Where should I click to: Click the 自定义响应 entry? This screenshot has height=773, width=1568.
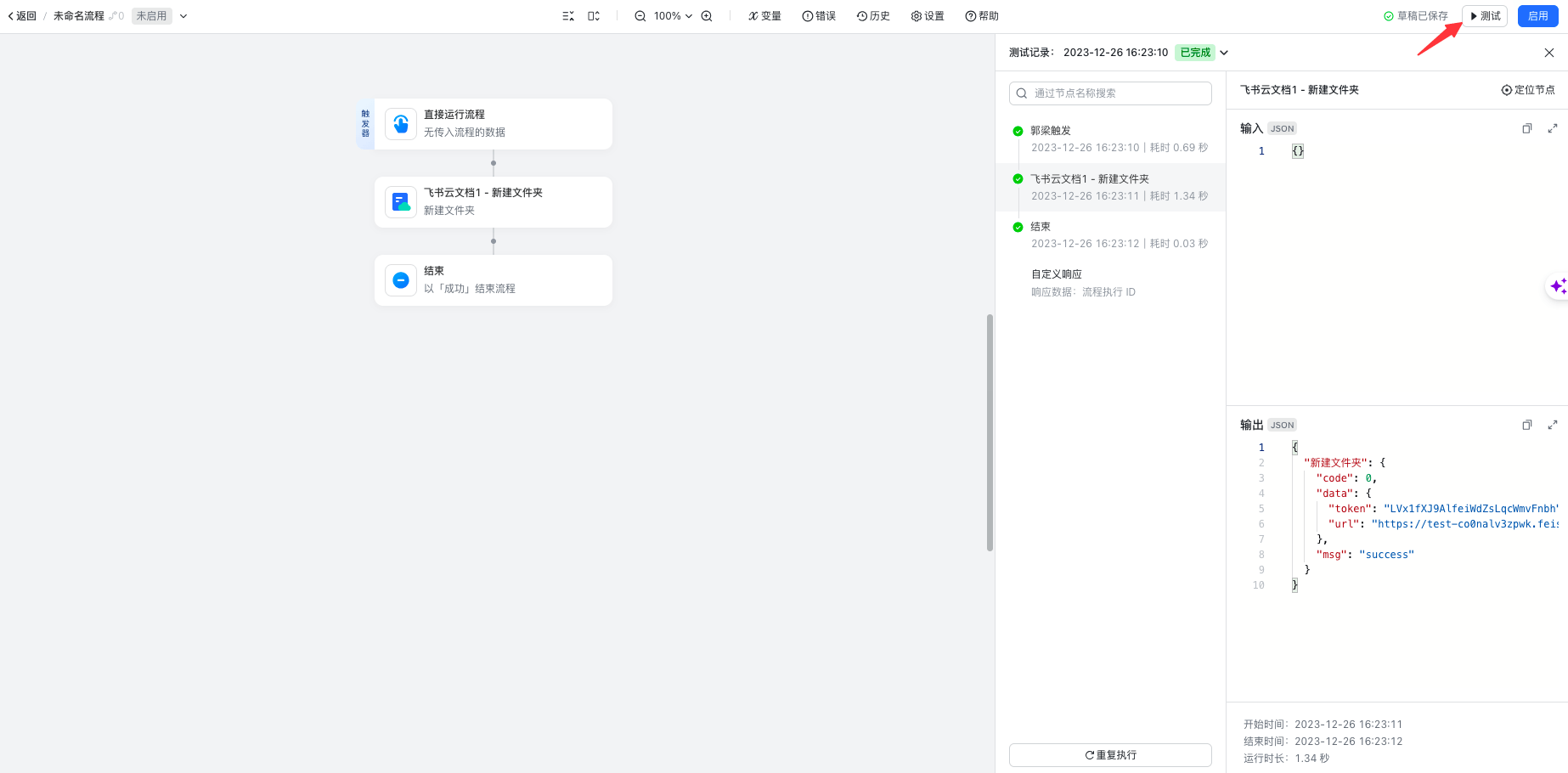point(1057,274)
